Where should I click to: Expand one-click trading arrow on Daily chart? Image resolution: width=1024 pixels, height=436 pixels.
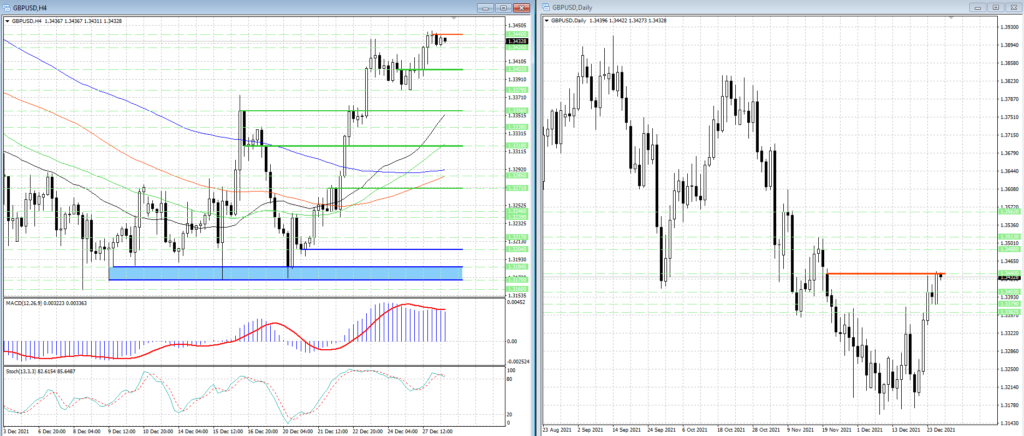click(x=546, y=21)
